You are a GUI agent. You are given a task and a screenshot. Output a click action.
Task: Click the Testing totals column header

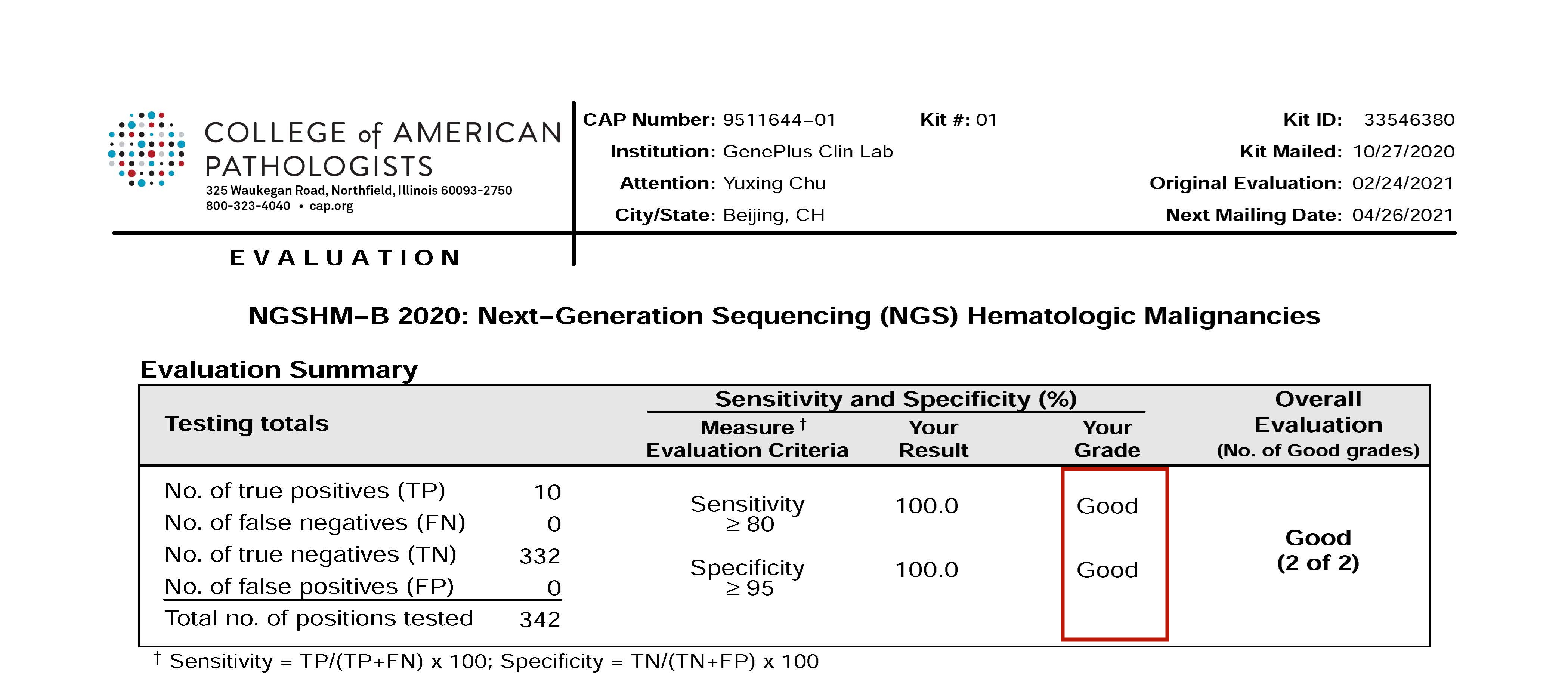coord(247,423)
